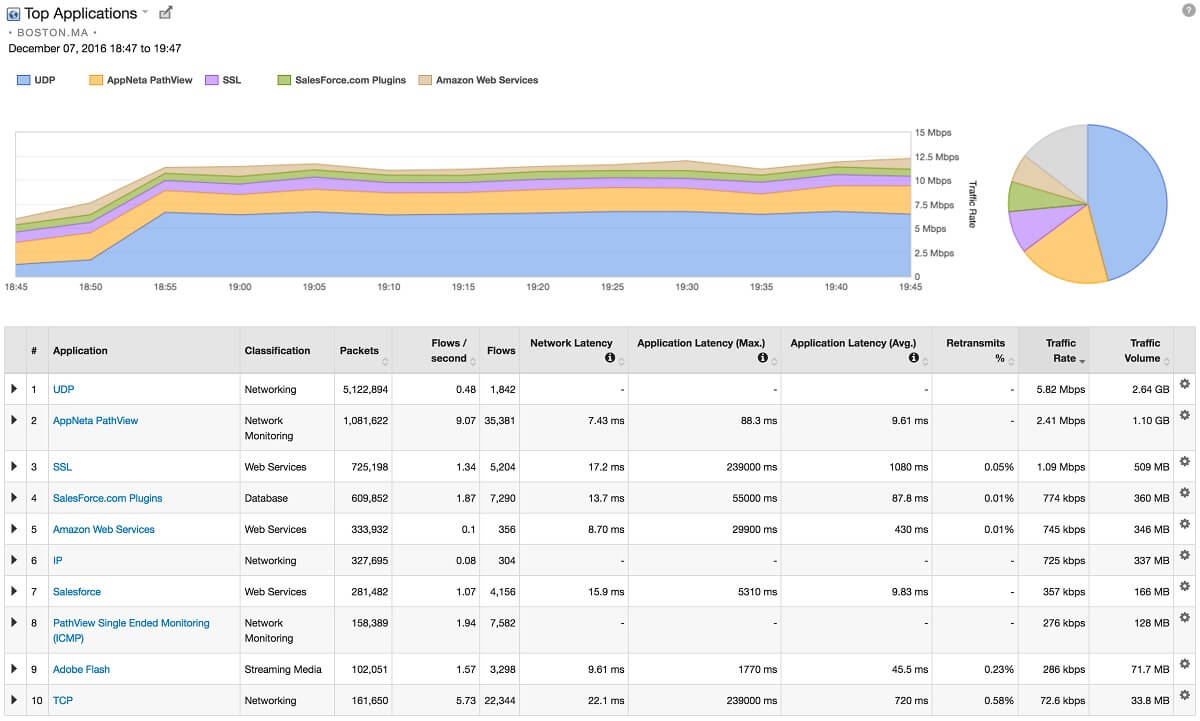
Task: Sort the table by Traffic Volume
Action: coord(1143,350)
